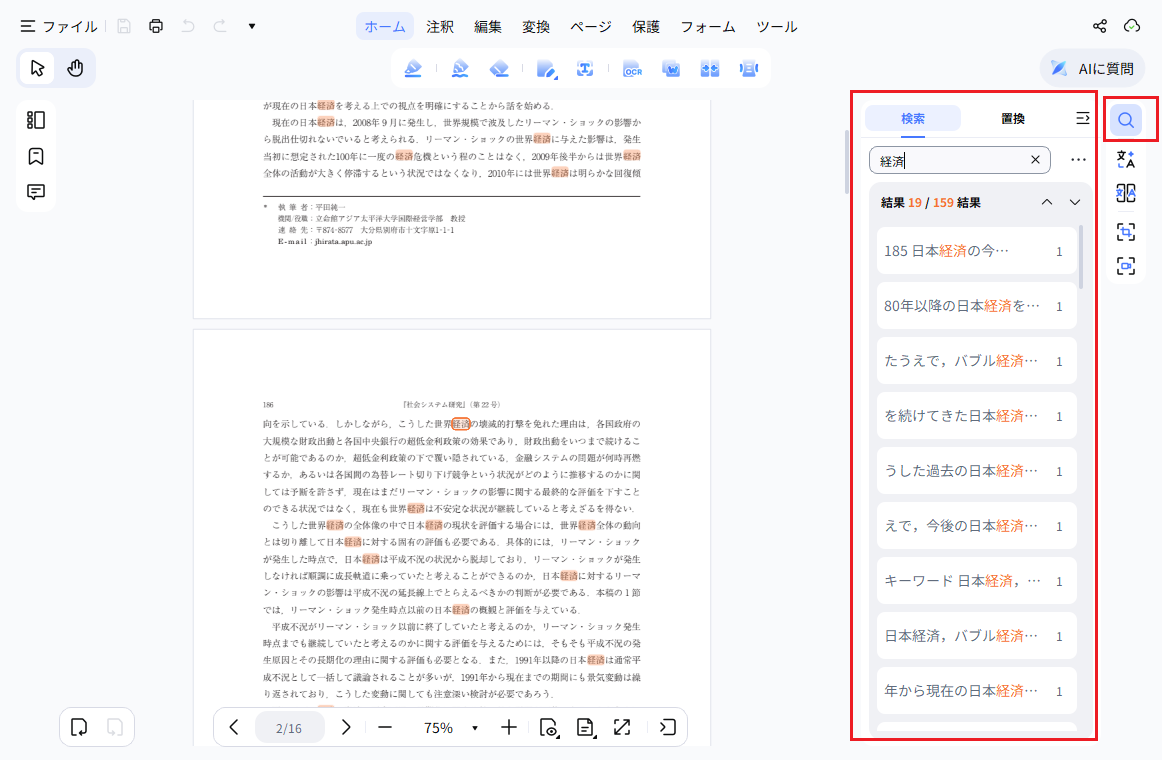The image size is (1162, 760).
Task: Select the highlighter tool
Action: coord(413,69)
